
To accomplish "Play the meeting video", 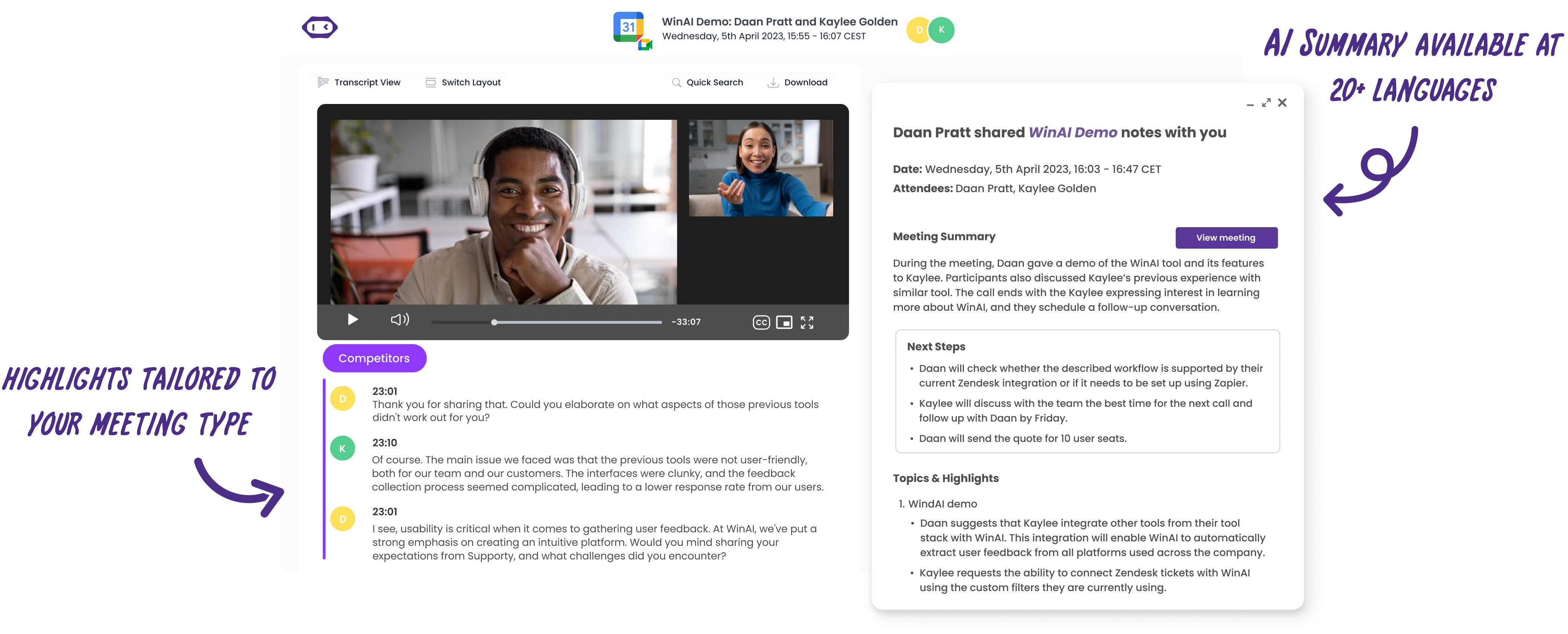I will coord(352,320).
